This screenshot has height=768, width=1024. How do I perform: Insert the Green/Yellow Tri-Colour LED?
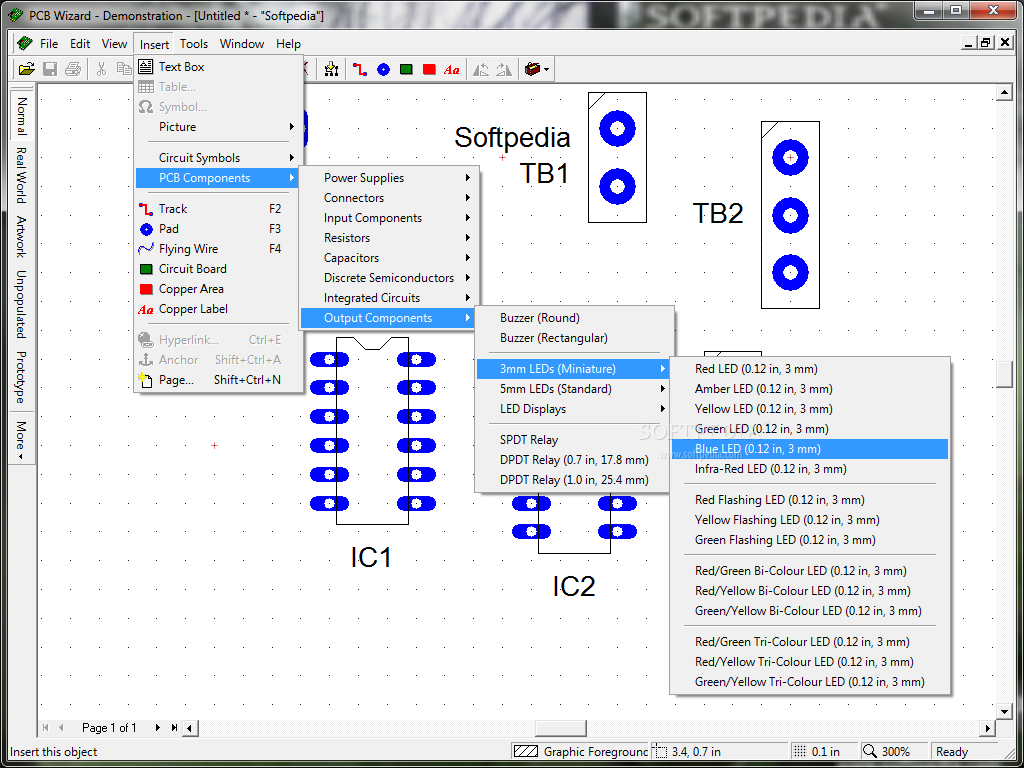(810, 682)
